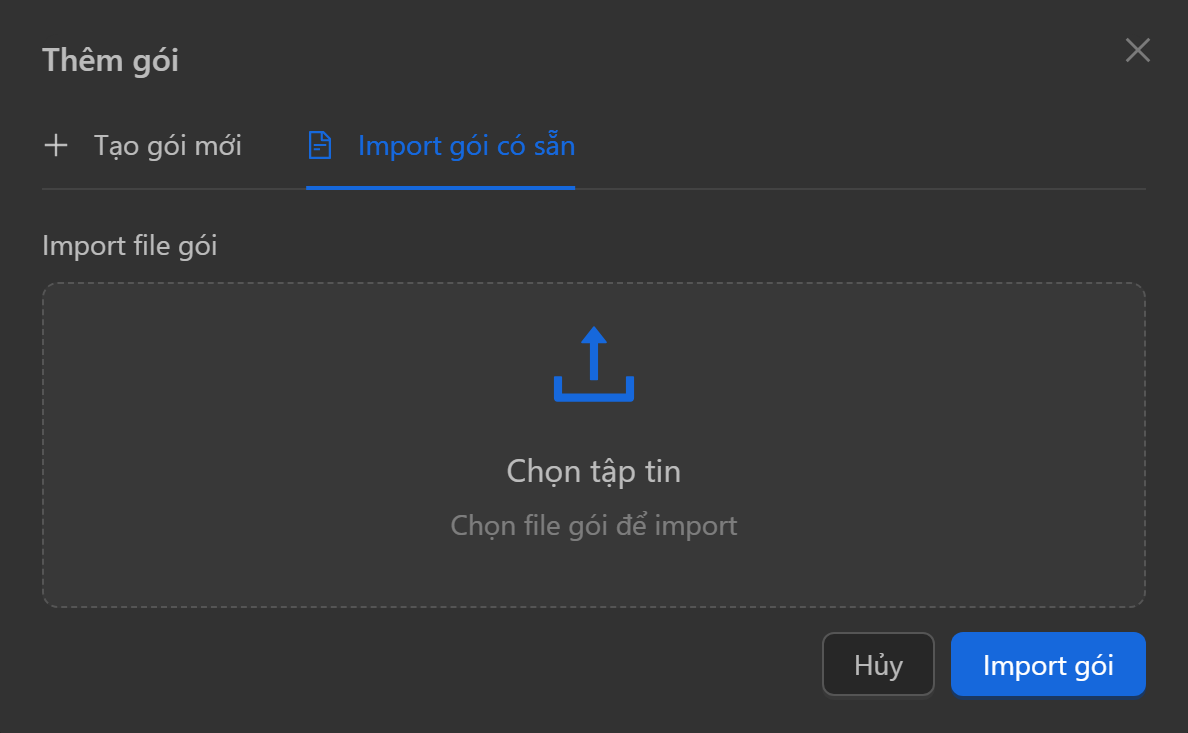Click the plus icon beside Tạo gói mới
Viewport: 1188px width, 733px height.
[57, 145]
